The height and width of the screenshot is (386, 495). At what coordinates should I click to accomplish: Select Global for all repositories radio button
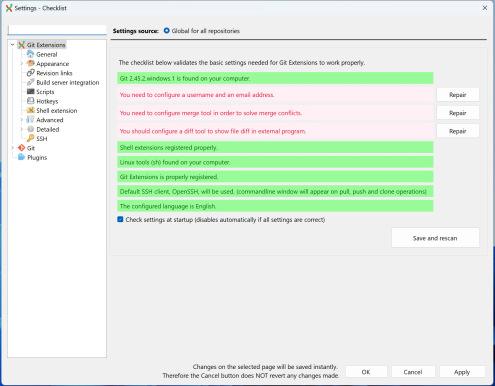pos(167,31)
